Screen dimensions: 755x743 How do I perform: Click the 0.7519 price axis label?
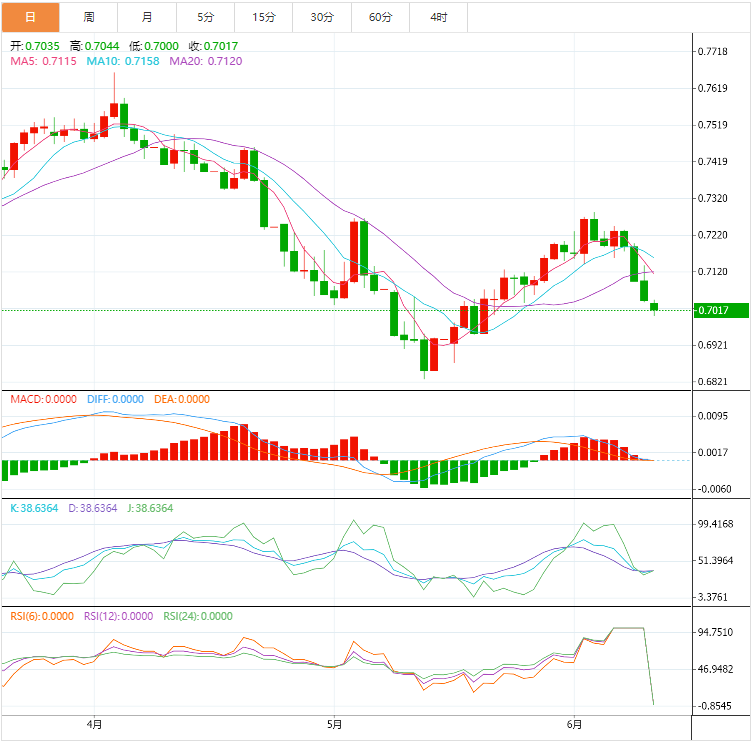click(713, 125)
